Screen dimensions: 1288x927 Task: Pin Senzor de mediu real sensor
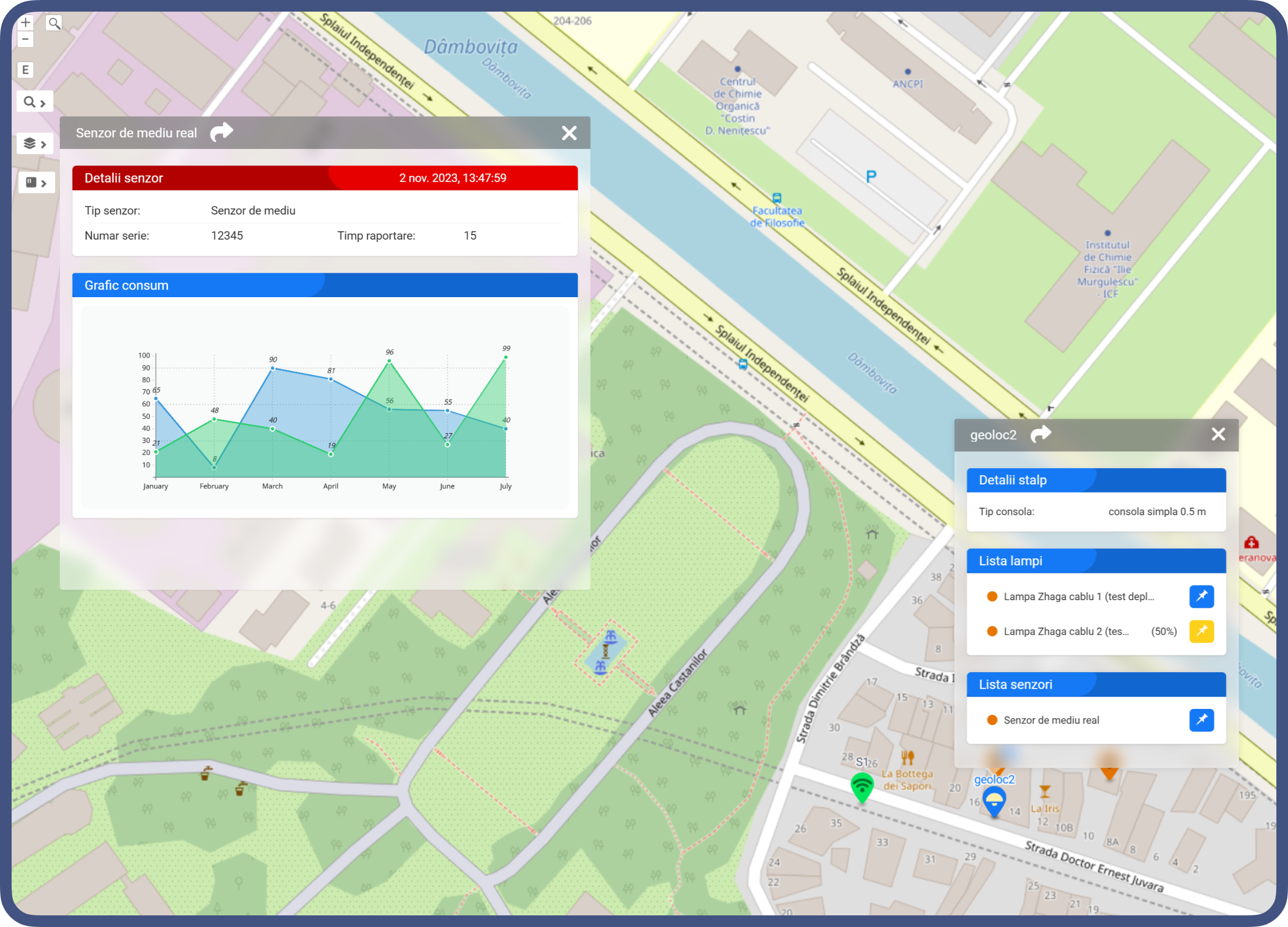[x=1201, y=720]
